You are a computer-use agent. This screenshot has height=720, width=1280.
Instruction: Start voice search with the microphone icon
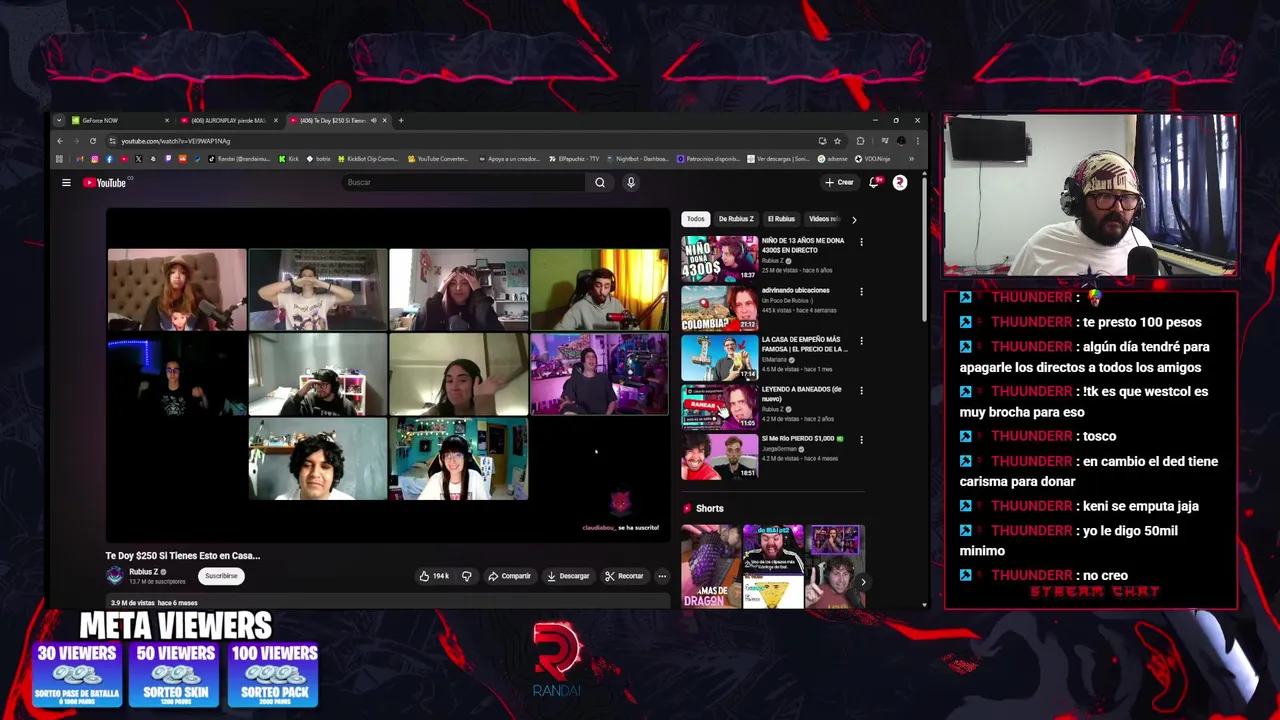click(x=630, y=182)
